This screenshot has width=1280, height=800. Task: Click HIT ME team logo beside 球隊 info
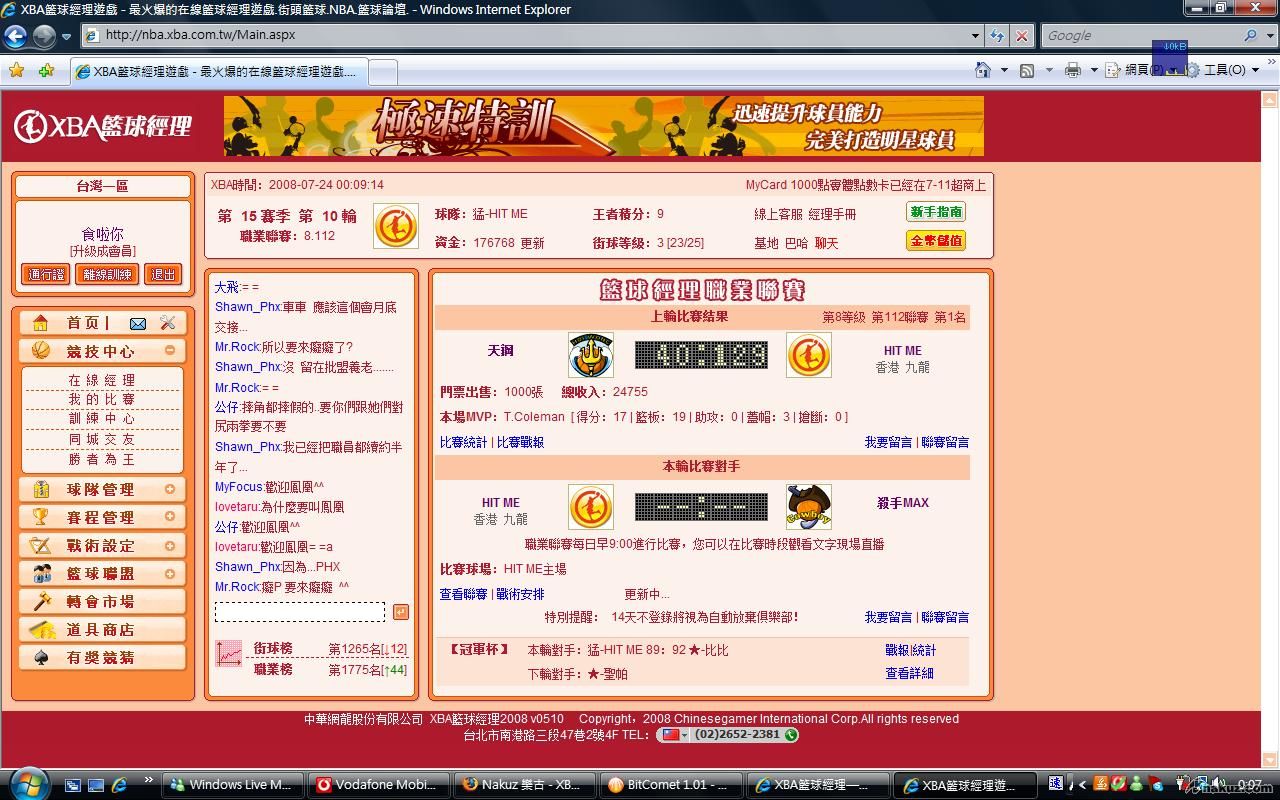(x=396, y=226)
